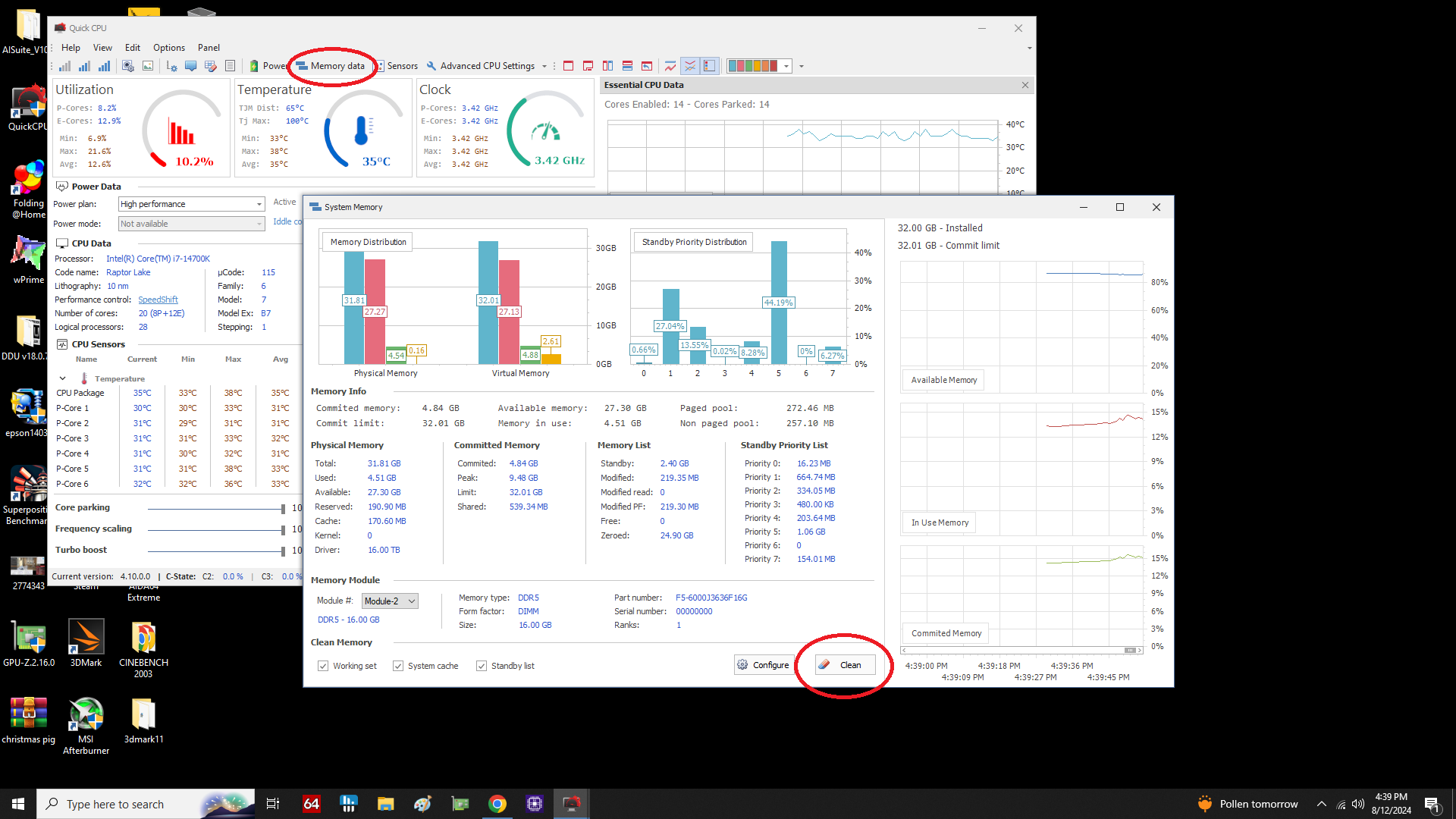The height and width of the screenshot is (819, 1456).
Task: Click the picture/image toolbar icon
Action: (148, 66)
